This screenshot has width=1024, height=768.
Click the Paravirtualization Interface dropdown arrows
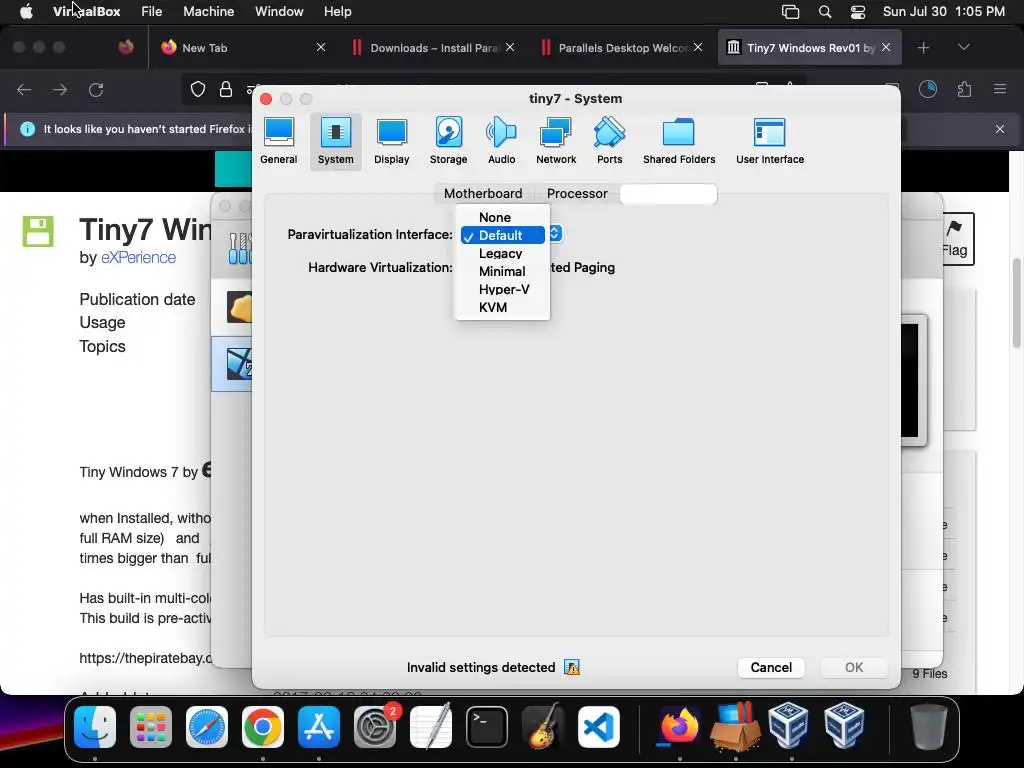(x=554, y=234)
